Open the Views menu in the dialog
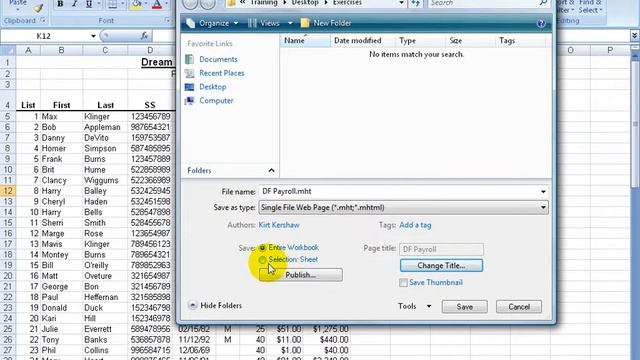640x360 pixels. [270, 23]
